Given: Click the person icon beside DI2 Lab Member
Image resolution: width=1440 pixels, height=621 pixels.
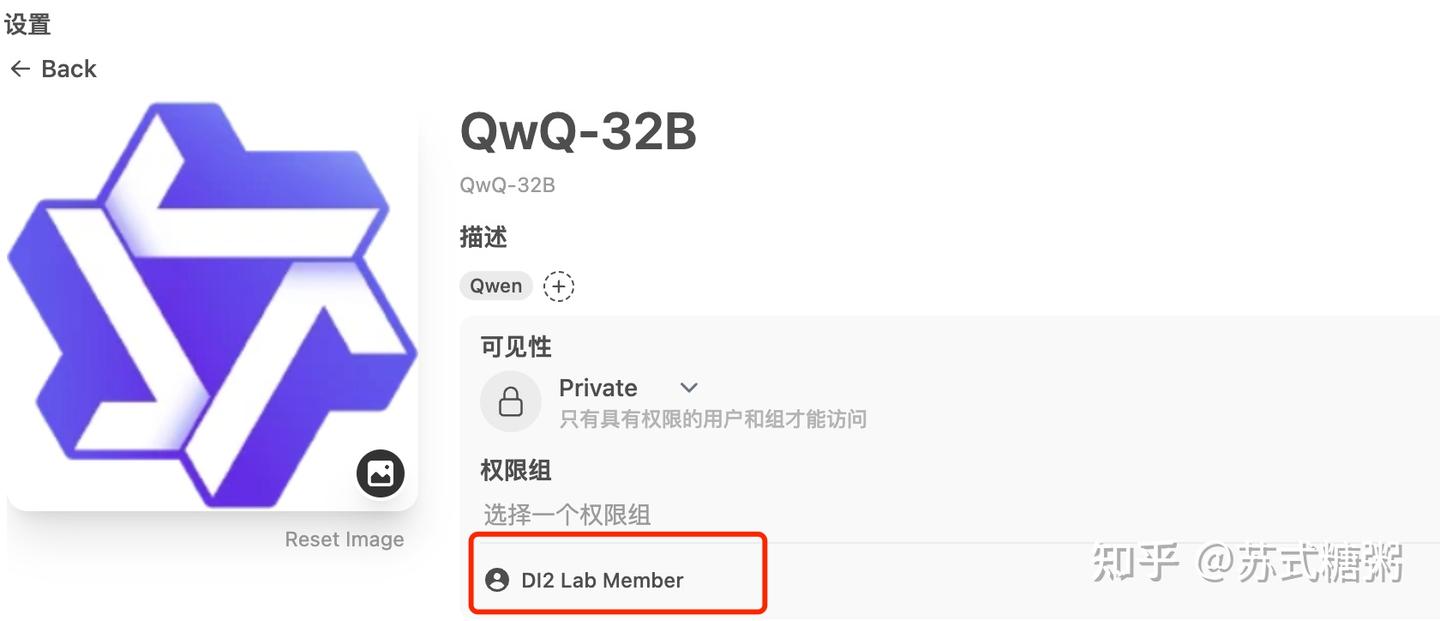Looking at the screenshot, I should click(497, 579).
